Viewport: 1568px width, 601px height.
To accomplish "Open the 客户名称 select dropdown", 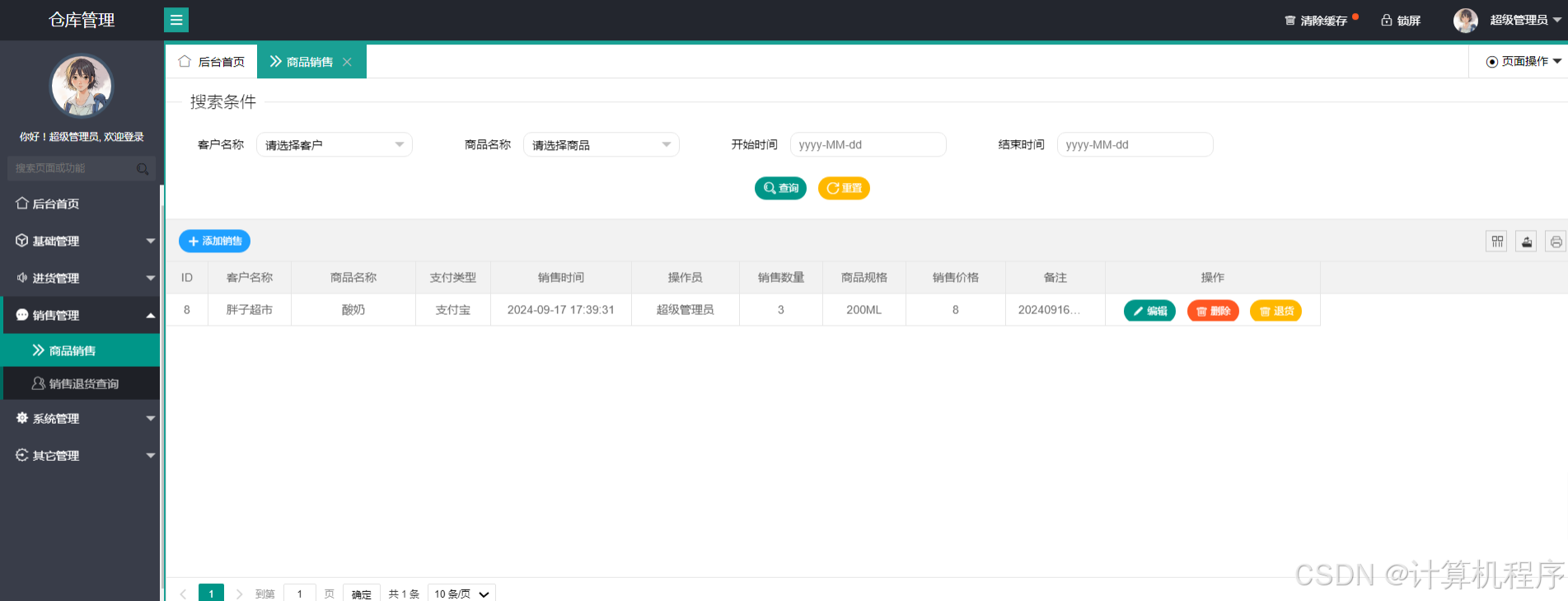I will [335, 145].
